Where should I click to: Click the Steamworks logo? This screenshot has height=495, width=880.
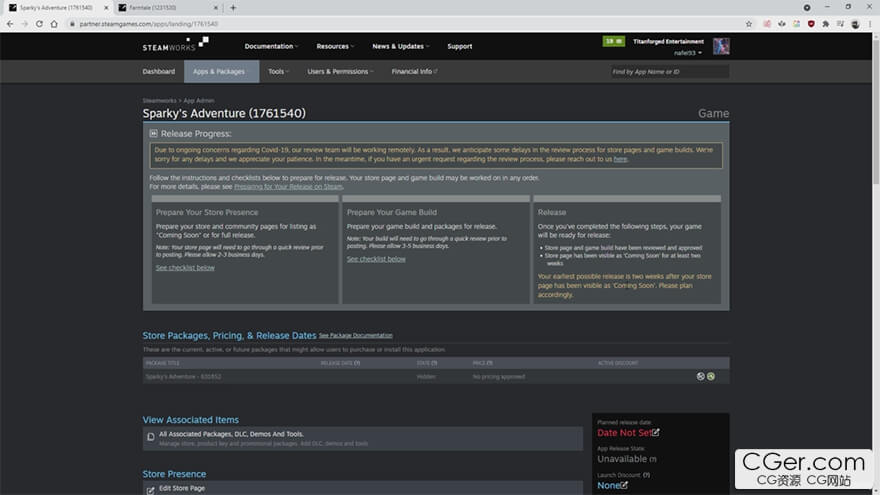point(175,45)
